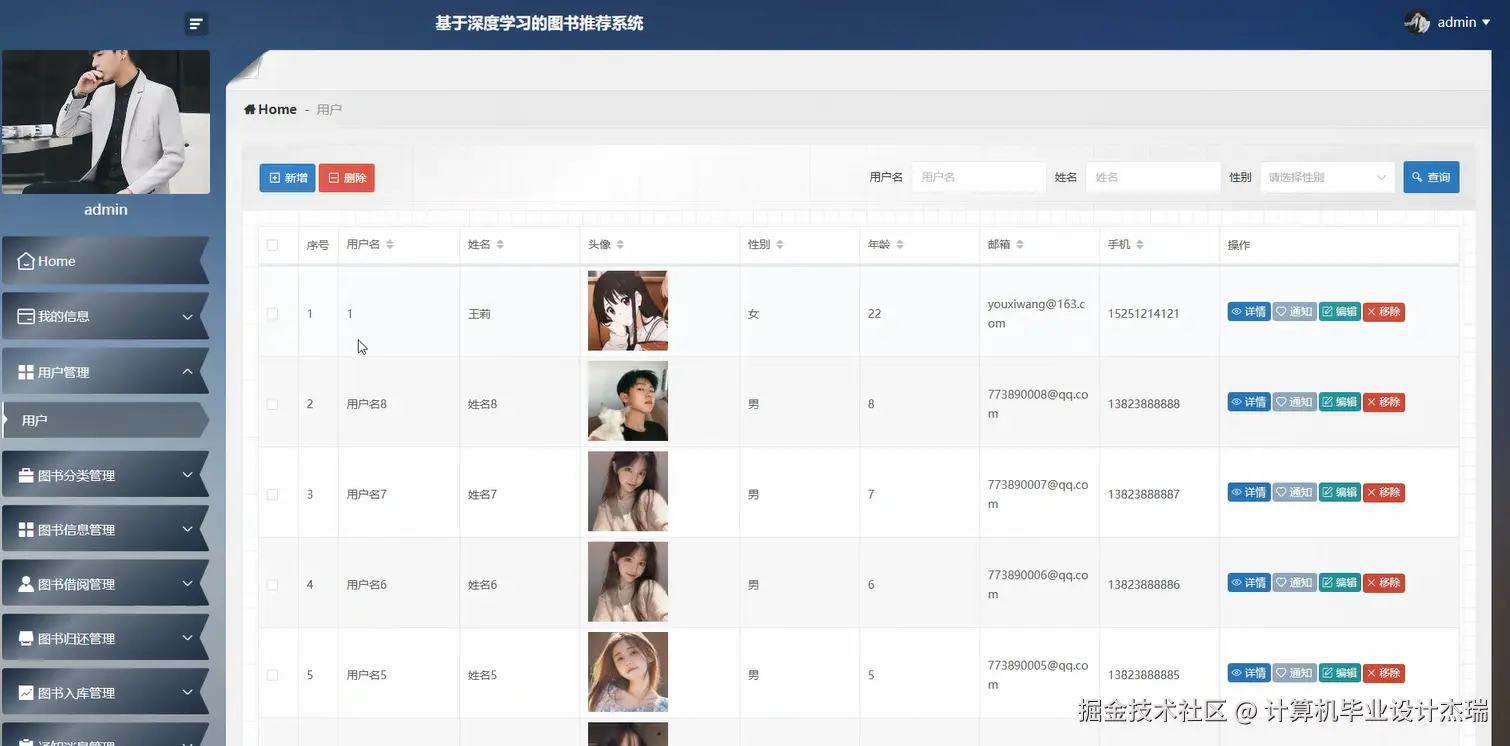Viewport: 1510px width, 746px height.
Task: Click email cell youxiwang@163.com
Action: [x=1037, y=314]
